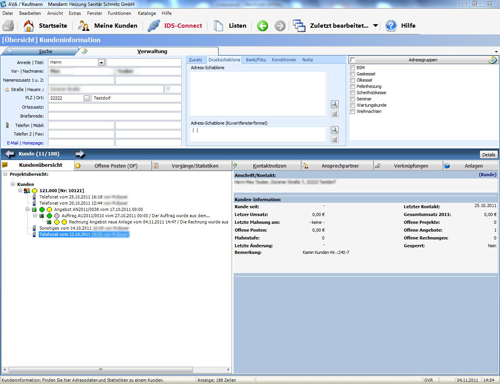Tick the Seminar checkbox
Image resolution: width=500 pixels, height=384 pixels.
coord(352,99)
